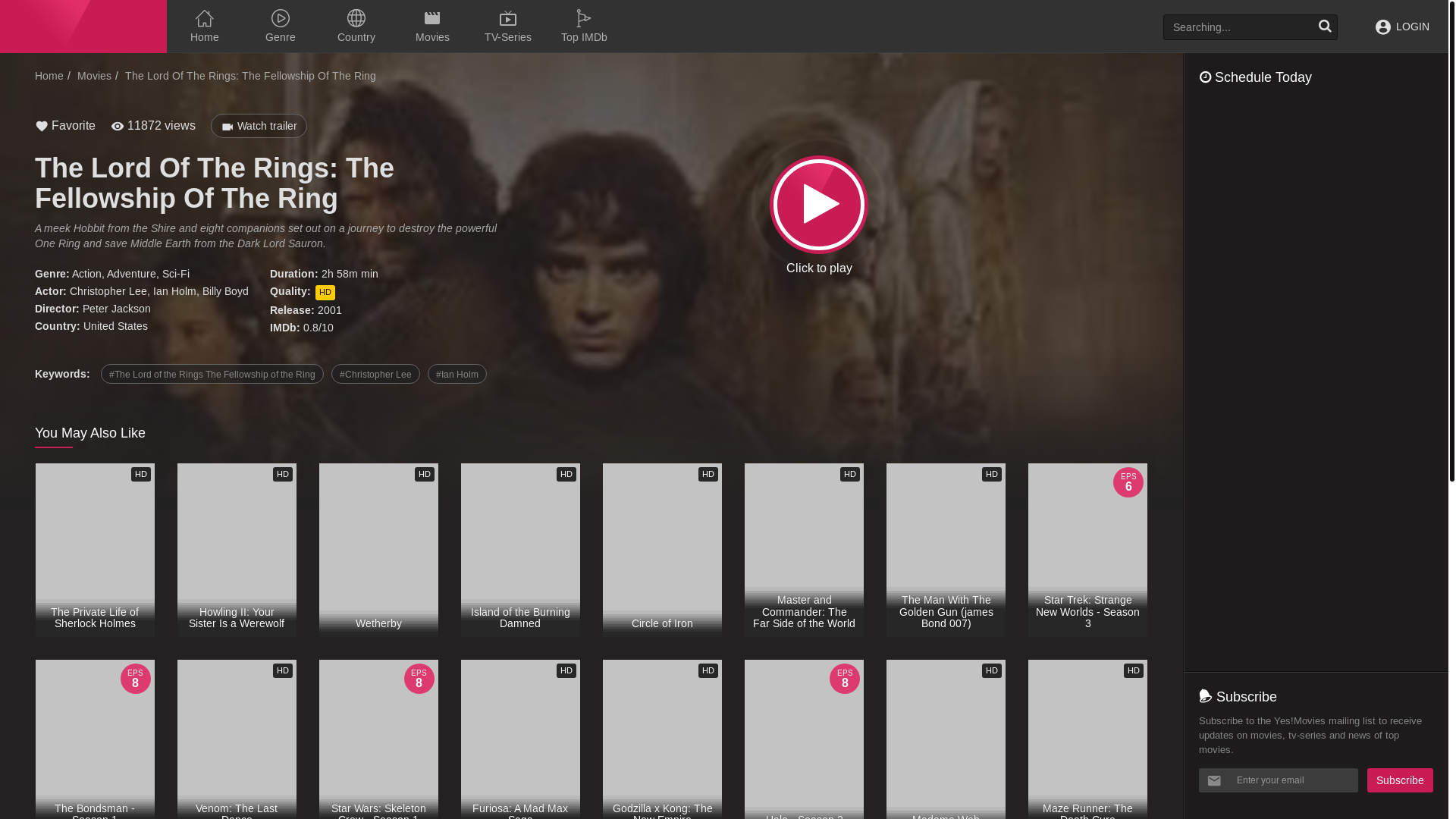This screenshot has height=819, width=1456.
Task: Click country link United States
Action: click(x=115, y=326)
